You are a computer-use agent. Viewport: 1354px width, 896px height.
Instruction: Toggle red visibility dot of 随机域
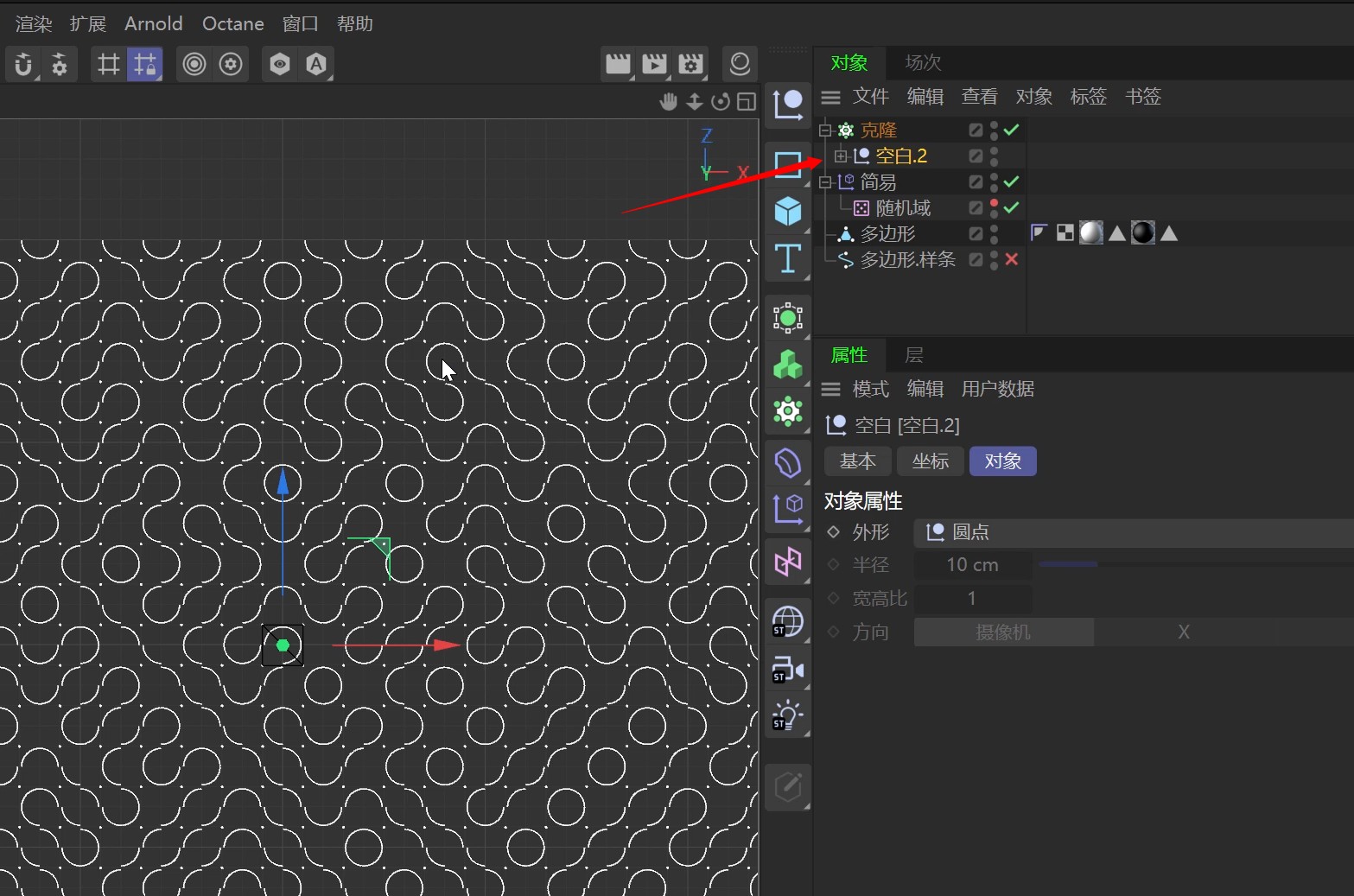(994, 203)
